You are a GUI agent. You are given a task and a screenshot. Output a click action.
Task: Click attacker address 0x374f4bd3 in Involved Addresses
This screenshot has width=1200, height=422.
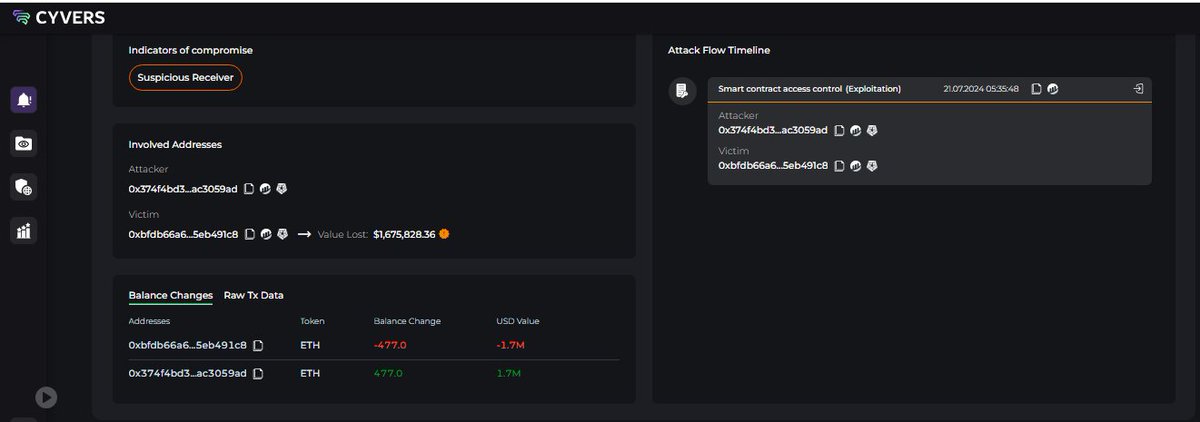183,188
